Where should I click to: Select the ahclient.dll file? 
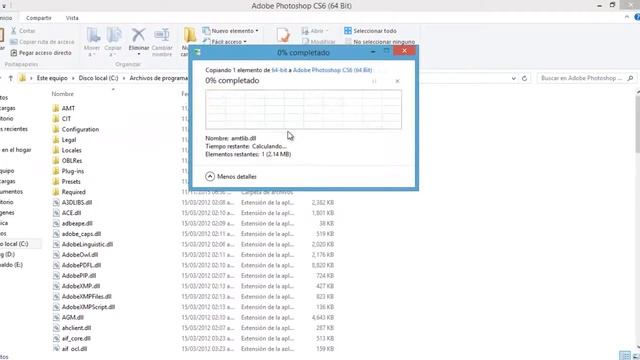click(72, 328)
